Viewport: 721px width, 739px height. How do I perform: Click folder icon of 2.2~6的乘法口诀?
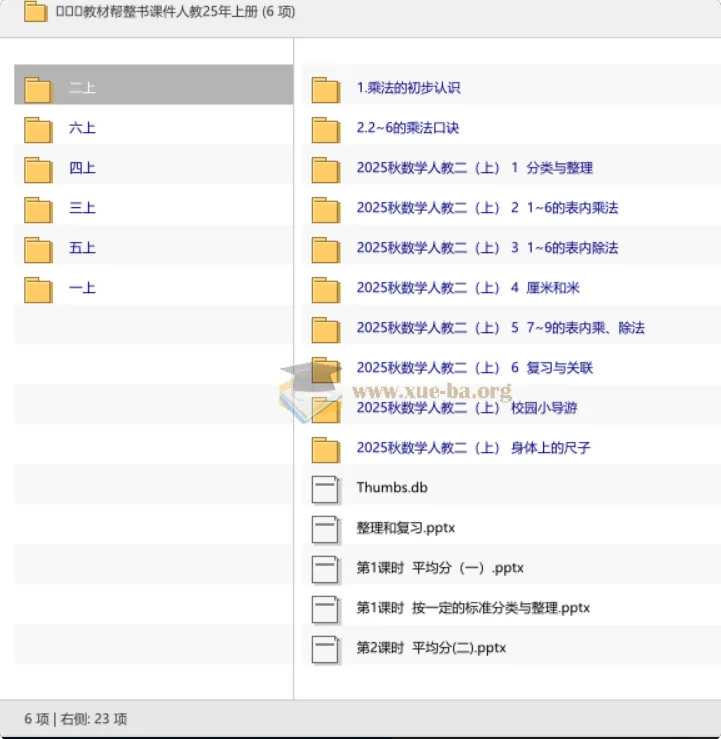[x=326, y=130]
